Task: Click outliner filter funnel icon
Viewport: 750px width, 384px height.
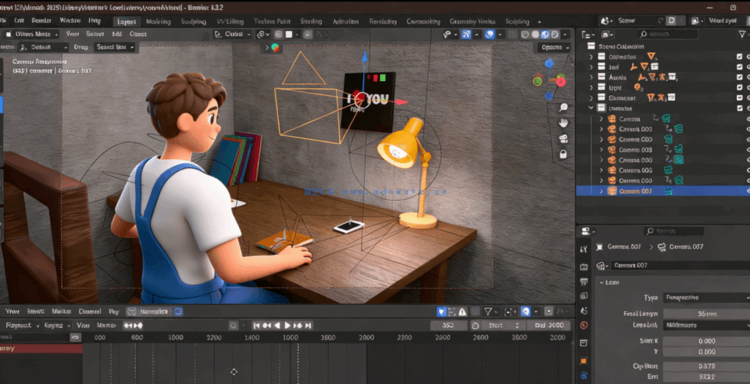Action: click(x=742, y=34)
